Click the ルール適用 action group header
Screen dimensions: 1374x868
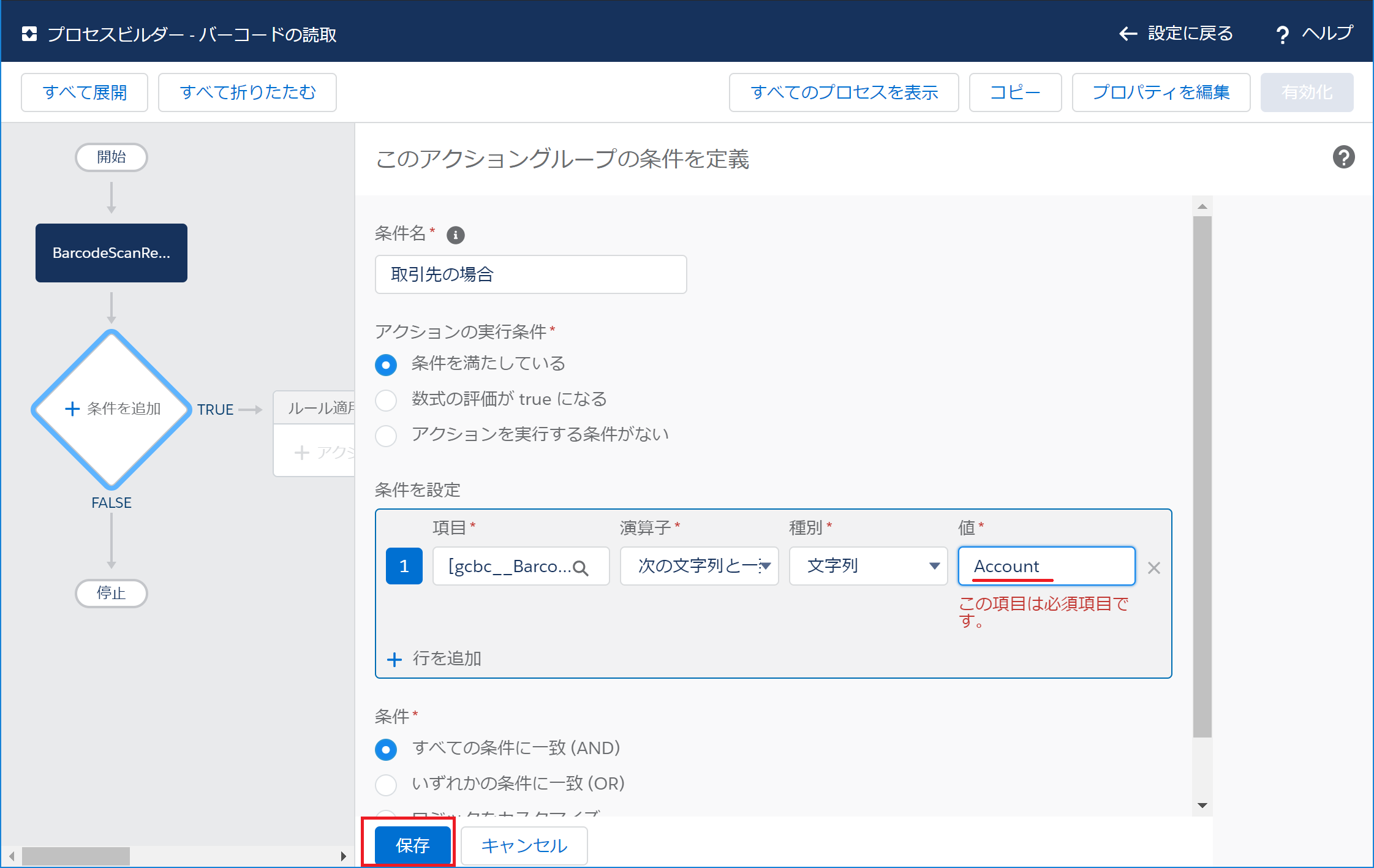[x=314, y=408]
